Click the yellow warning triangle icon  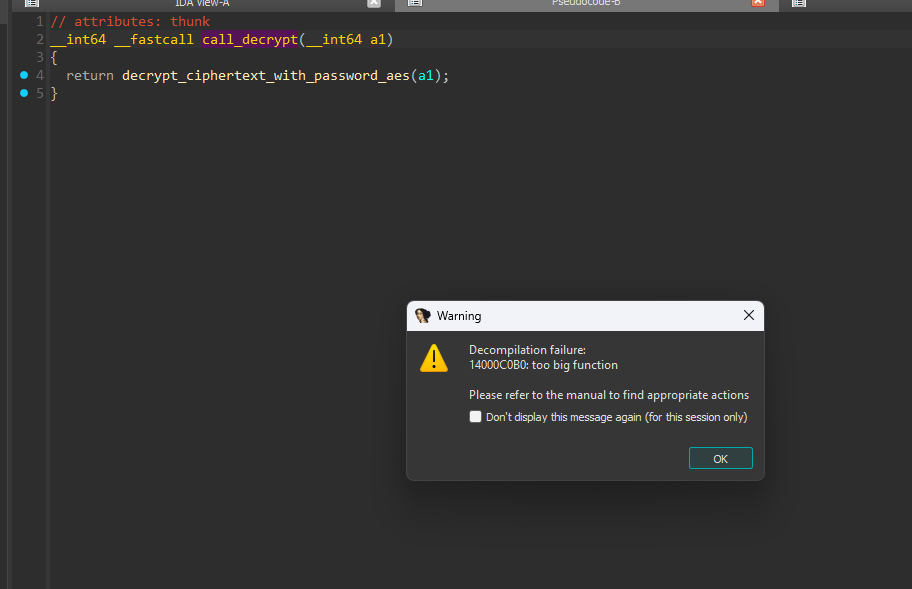(x=434, y=358)
